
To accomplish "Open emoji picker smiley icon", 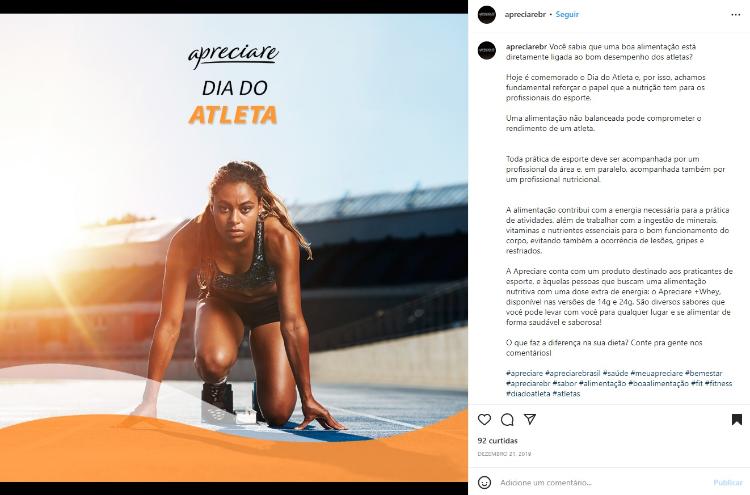I will [484, 483].
